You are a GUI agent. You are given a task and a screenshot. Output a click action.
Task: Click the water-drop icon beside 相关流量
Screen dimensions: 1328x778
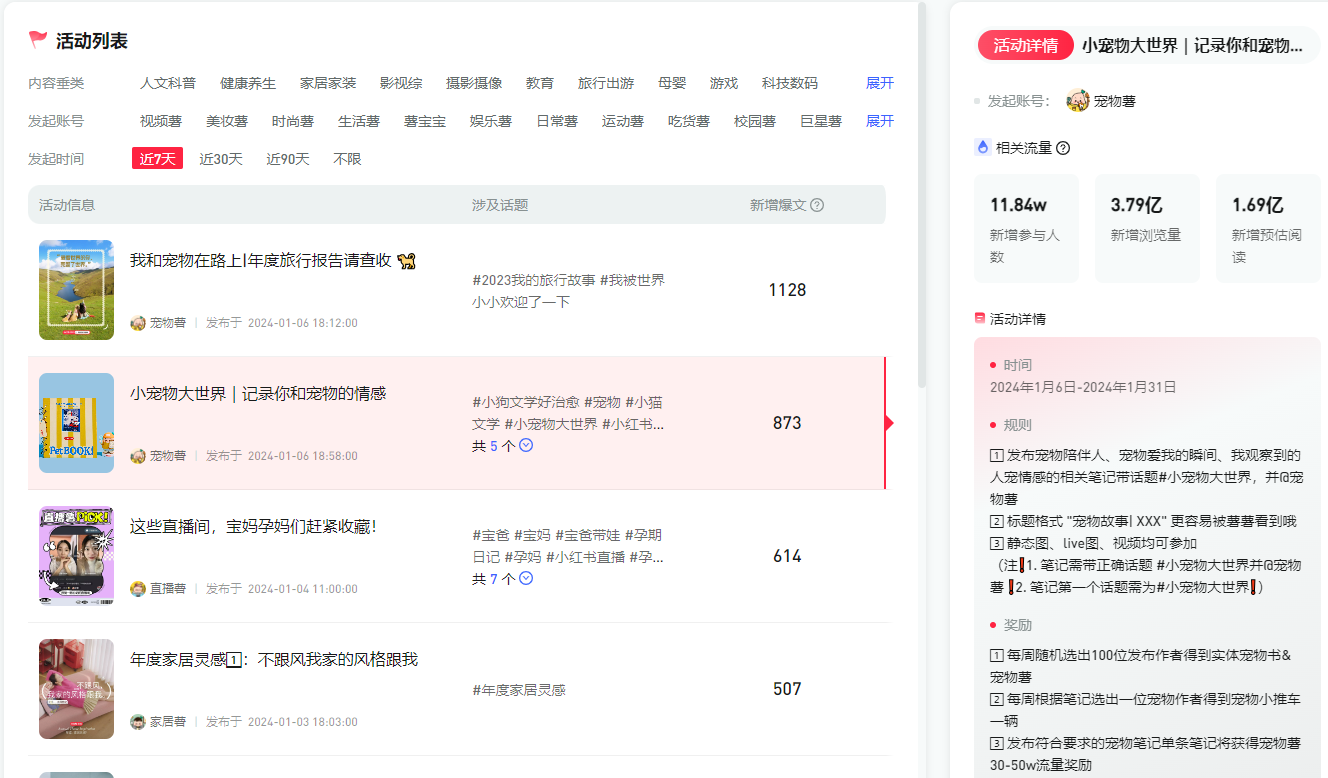click(982, 147)
